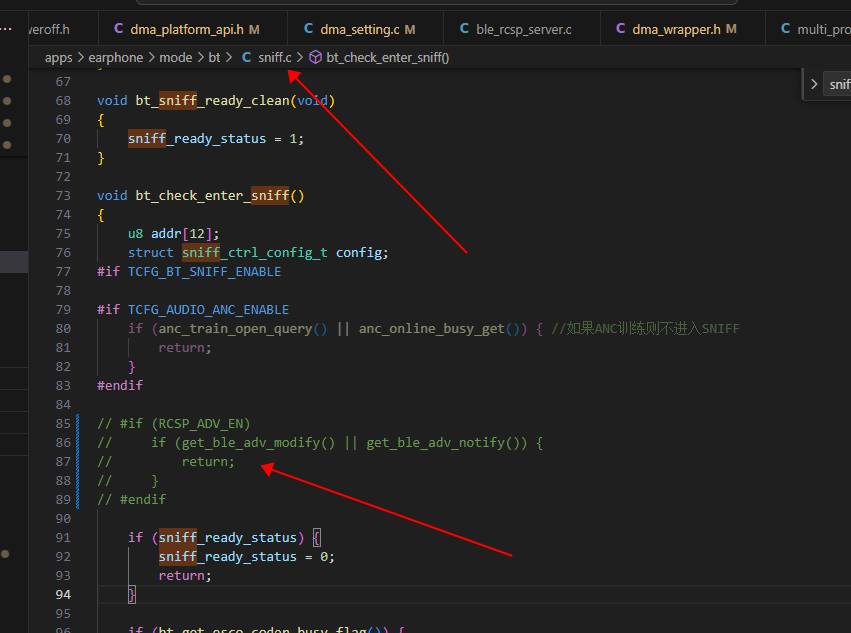
Task: Click the C icon beside sniff.c in breadcrumbs
Action: (246, 57)
